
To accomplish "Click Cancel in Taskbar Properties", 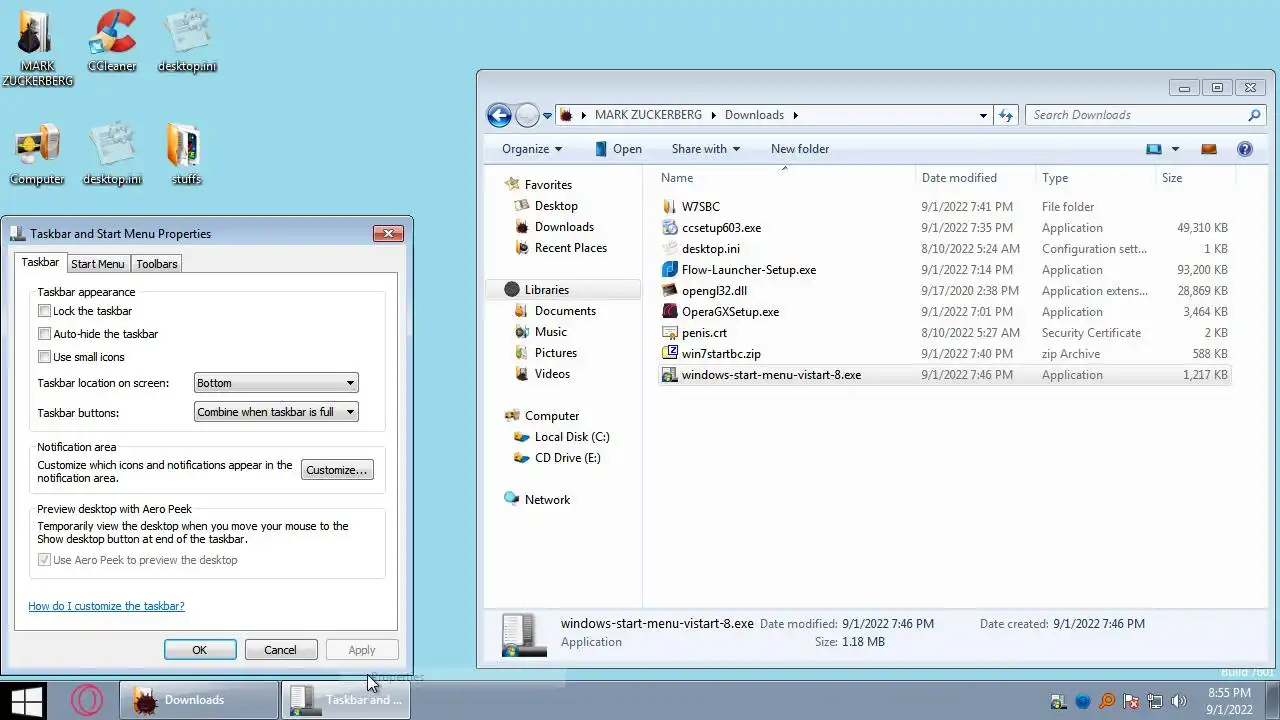I will pos(281,650).
